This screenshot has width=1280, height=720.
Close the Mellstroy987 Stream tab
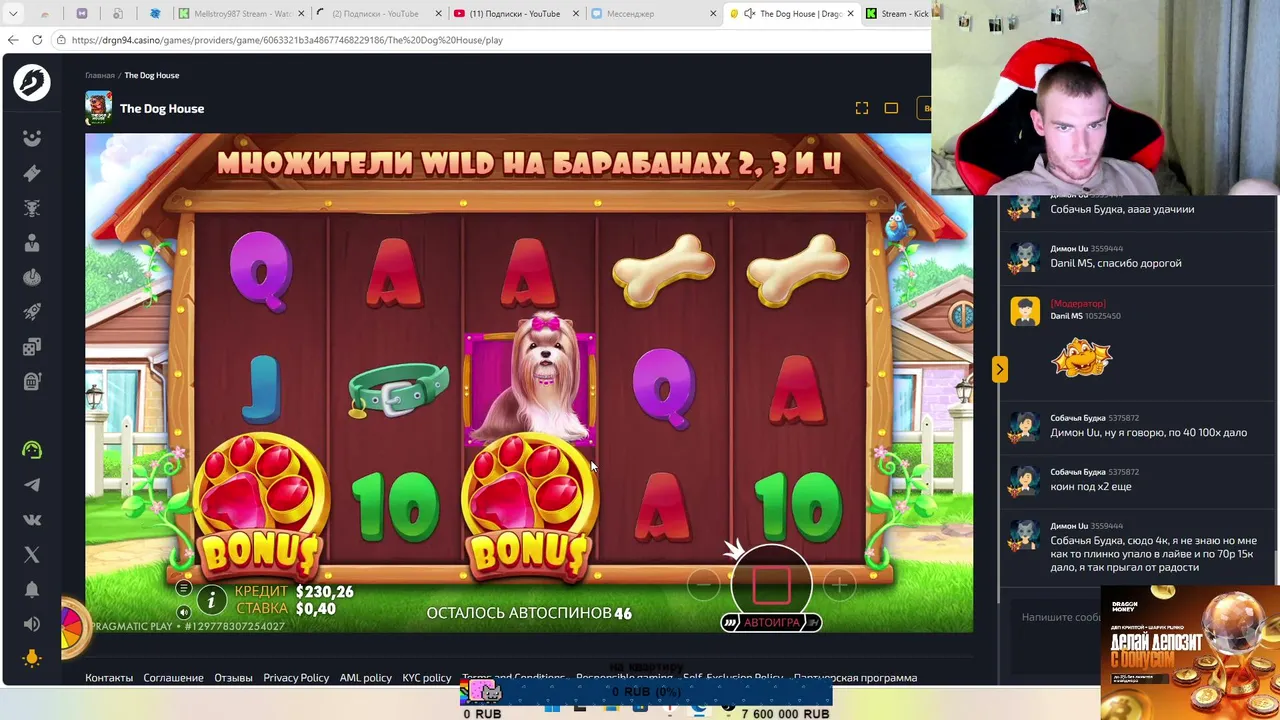coord(301,14)
